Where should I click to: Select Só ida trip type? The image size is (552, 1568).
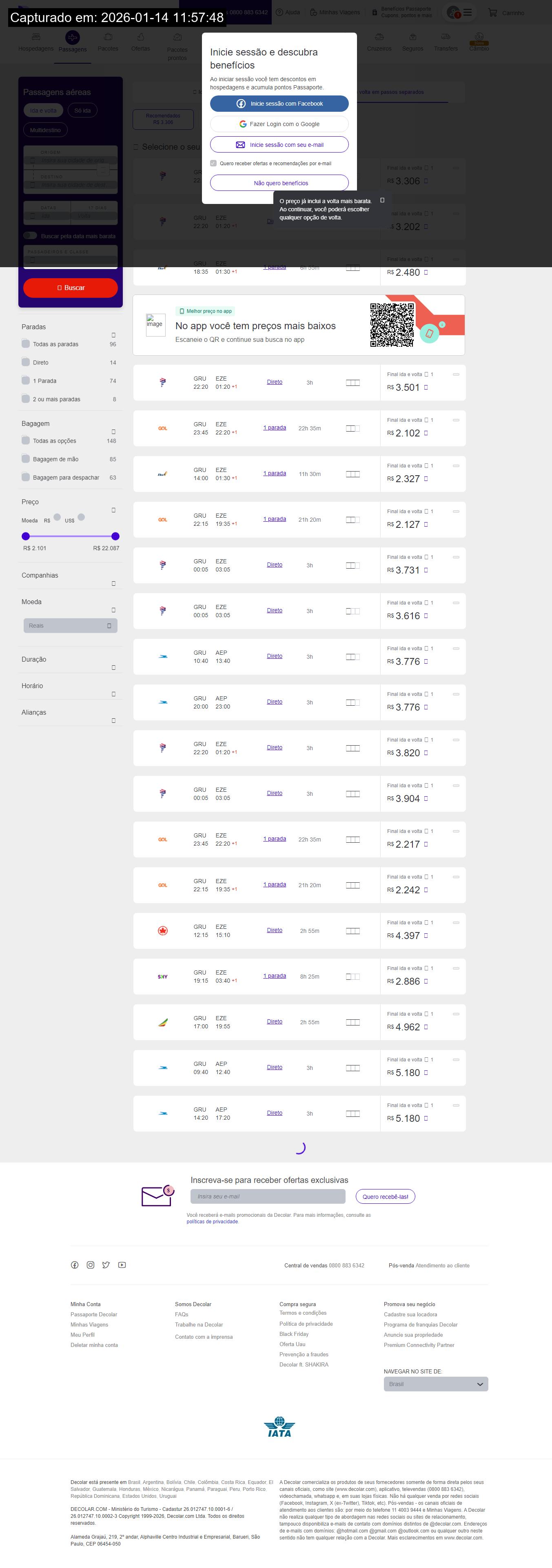pyautogui.click(x=83, y=111)
